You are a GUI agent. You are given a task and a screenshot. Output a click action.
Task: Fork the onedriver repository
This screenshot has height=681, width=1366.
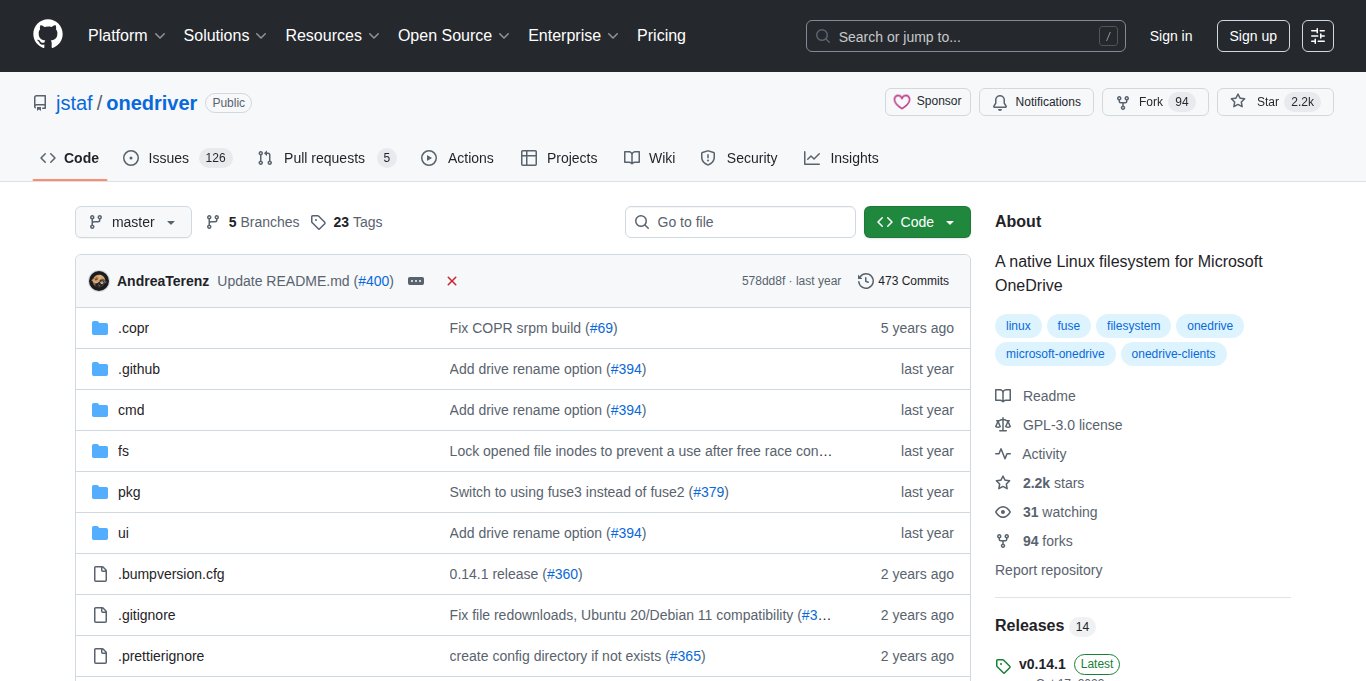click(x=1154, y=102)
